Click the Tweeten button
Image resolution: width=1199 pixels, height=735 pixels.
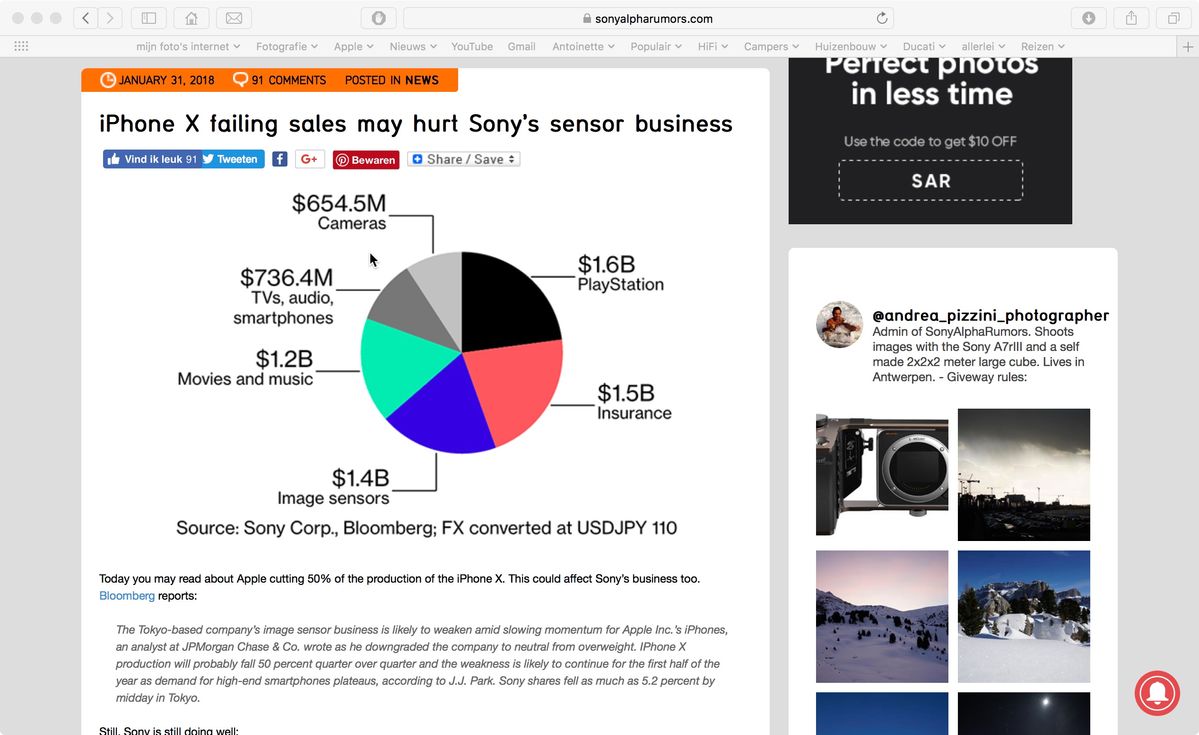(231, 159)
